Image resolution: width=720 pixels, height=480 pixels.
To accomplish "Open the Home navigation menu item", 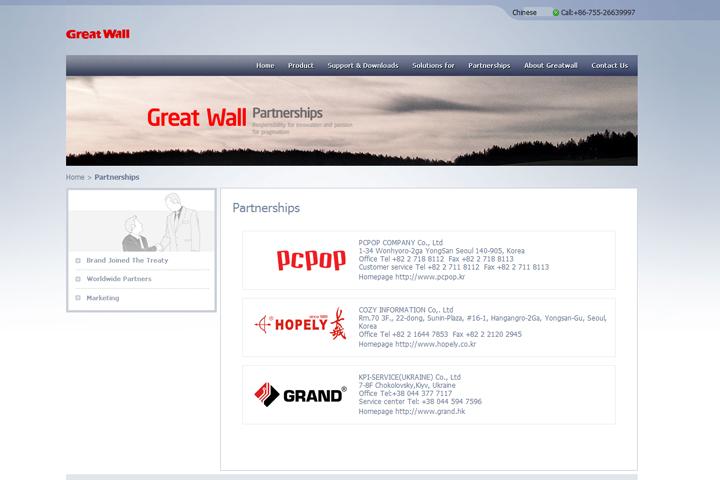I will [265, 66].
